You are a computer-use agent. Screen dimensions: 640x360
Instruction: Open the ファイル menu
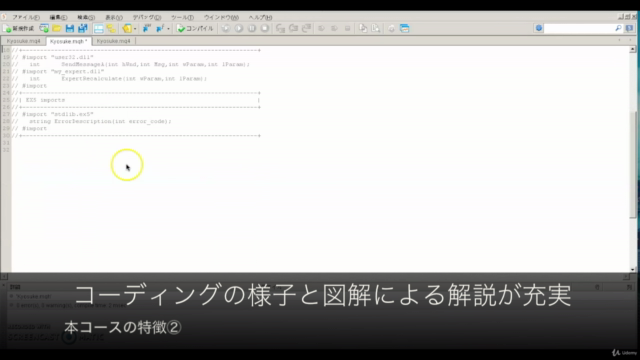pyautogui.click(x=26, y=18)
